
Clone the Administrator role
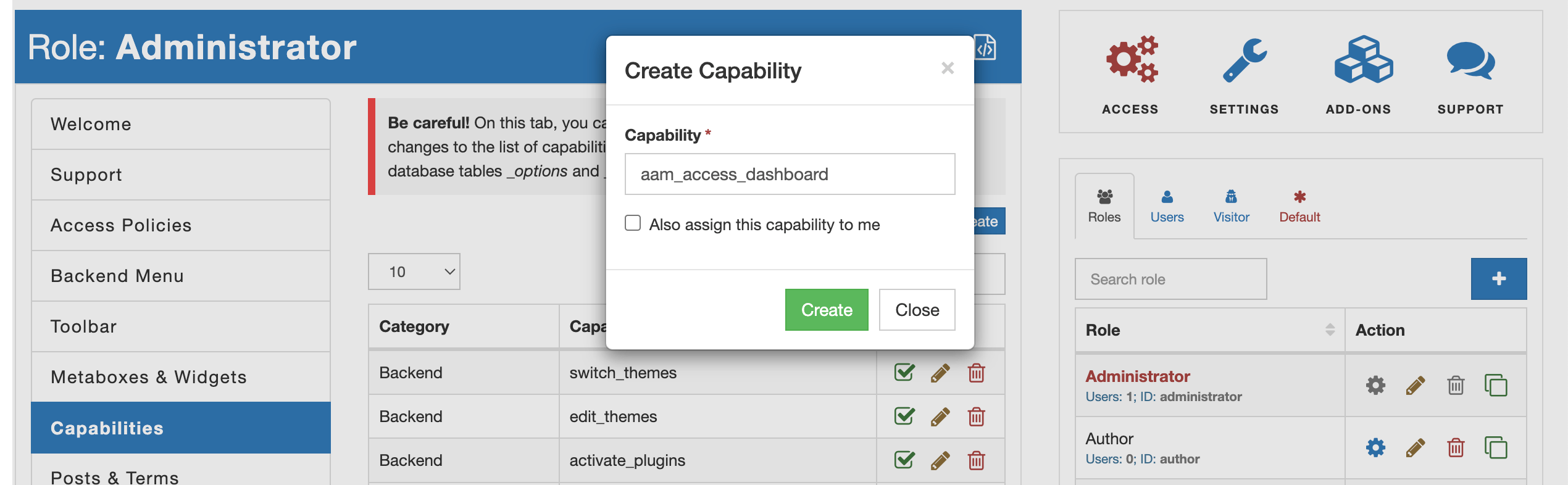tap(1496, 386)
